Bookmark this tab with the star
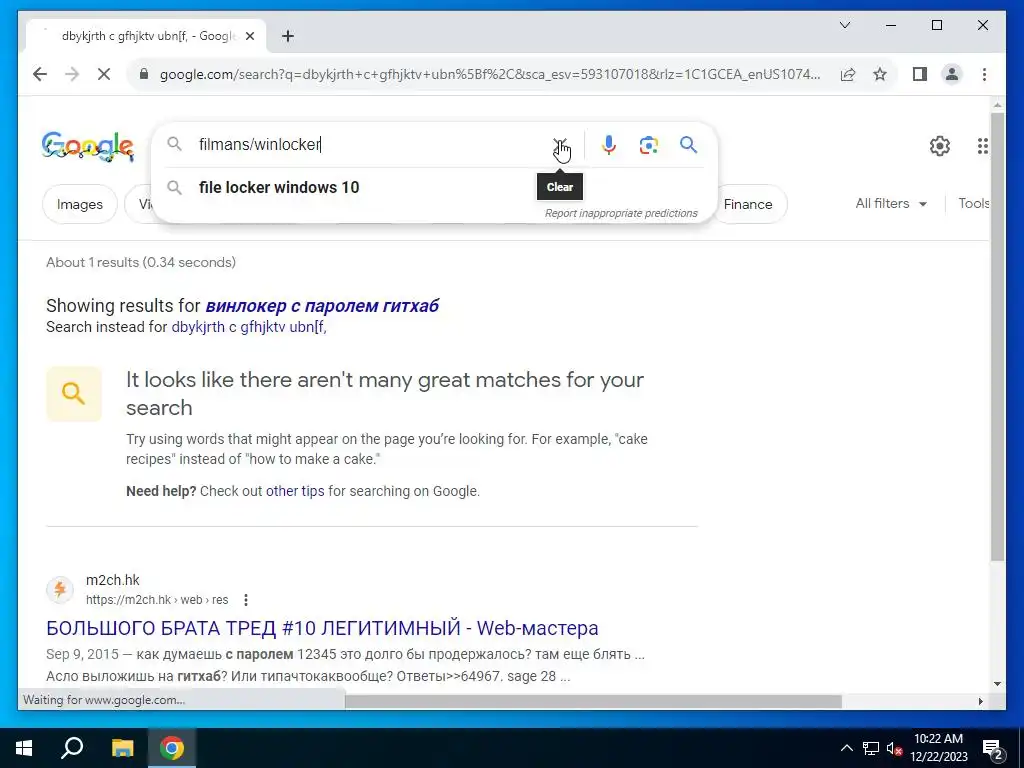 (x=880, y=74)
